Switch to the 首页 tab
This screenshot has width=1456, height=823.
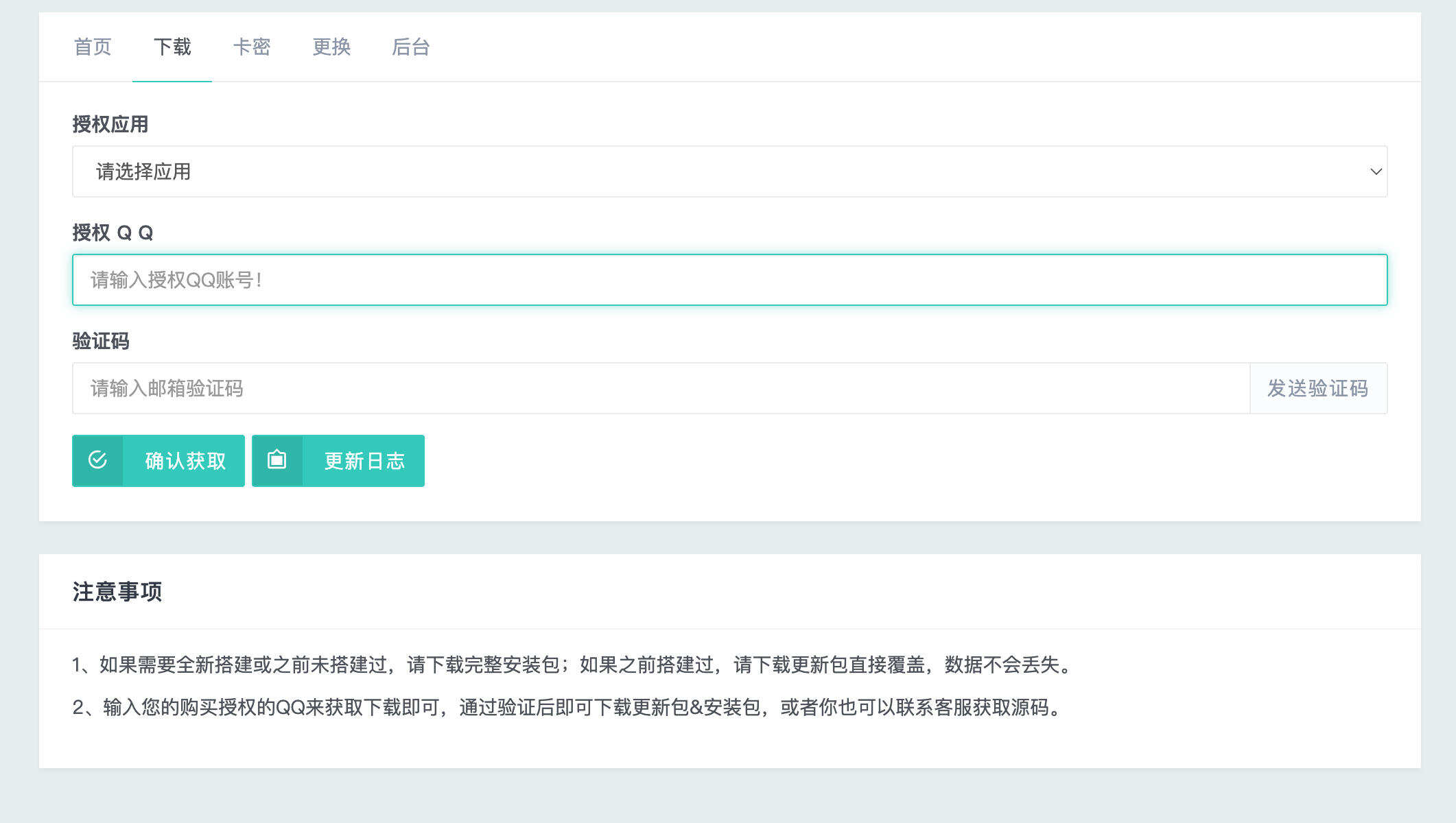93,47
